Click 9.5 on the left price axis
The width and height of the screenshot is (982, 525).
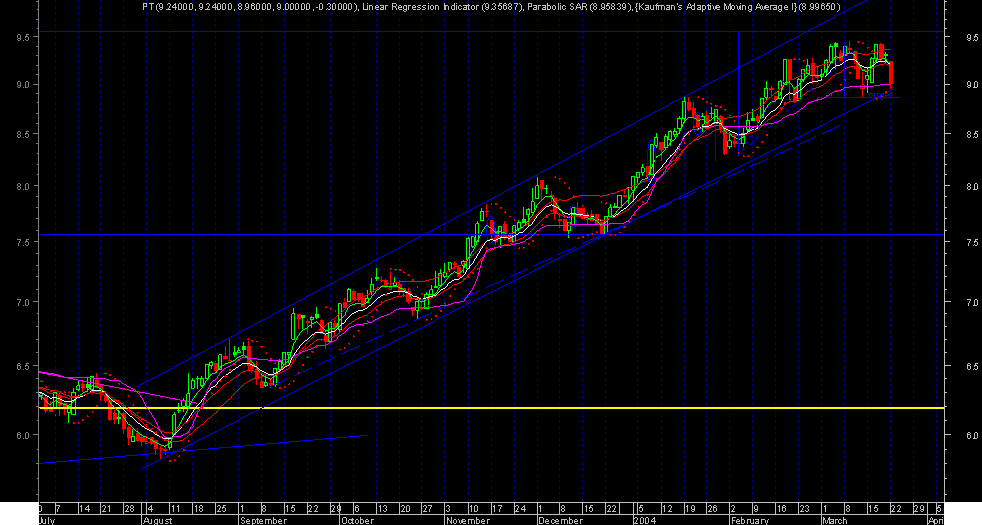pos(23,37)
